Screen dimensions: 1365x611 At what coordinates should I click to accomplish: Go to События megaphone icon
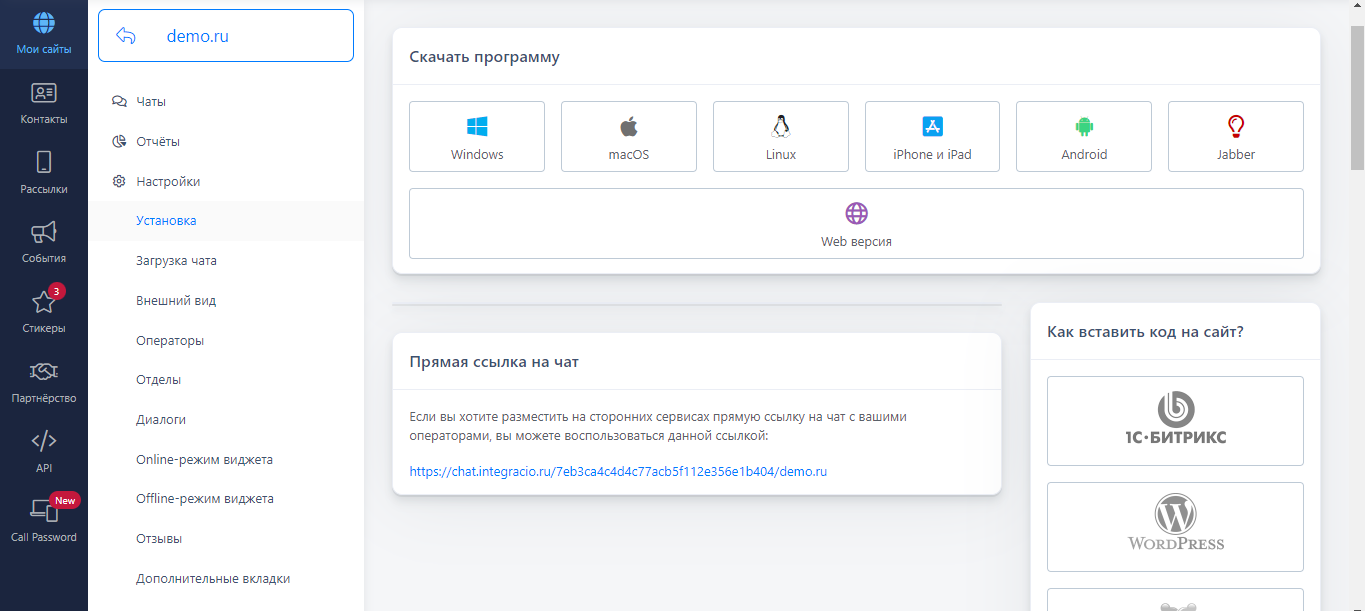[44, 243]
